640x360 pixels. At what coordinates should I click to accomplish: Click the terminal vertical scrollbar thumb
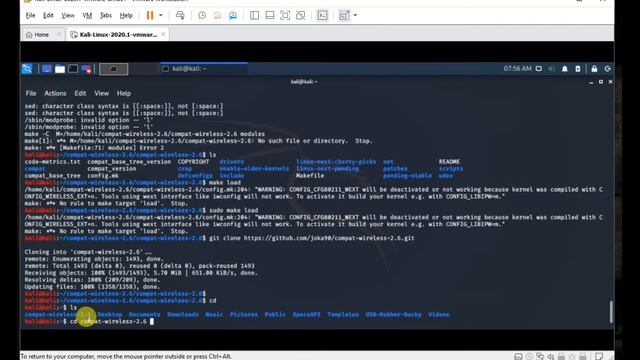click(611, 312)
